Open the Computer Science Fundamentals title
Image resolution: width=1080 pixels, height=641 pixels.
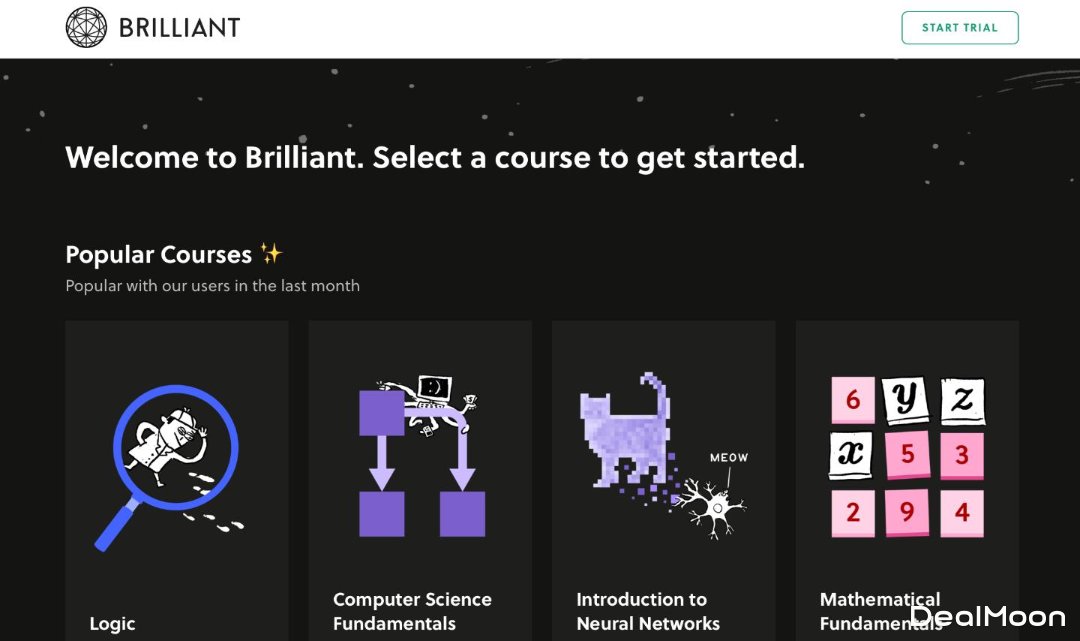(x=412, y=611)
